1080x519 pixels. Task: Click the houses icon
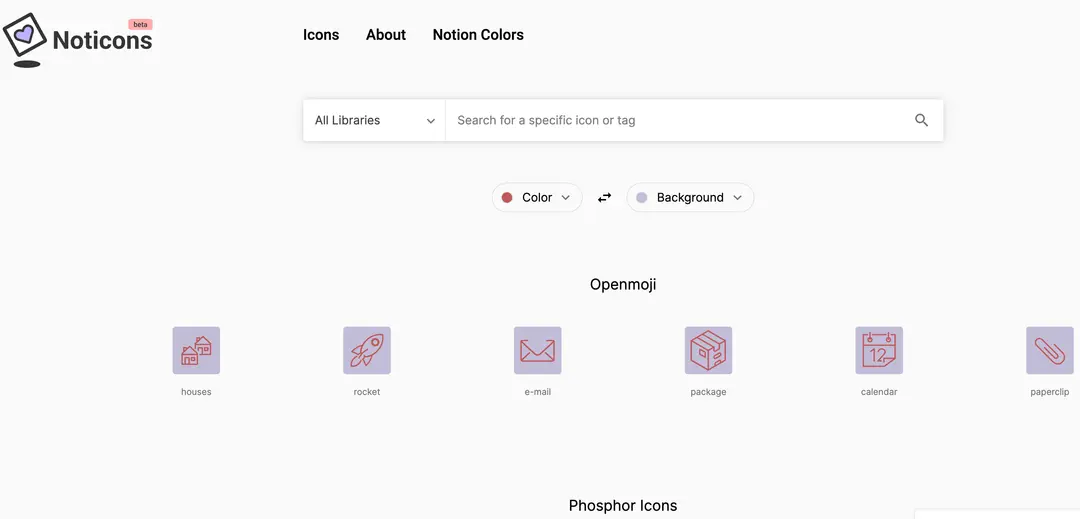click(x=196, y=350)
